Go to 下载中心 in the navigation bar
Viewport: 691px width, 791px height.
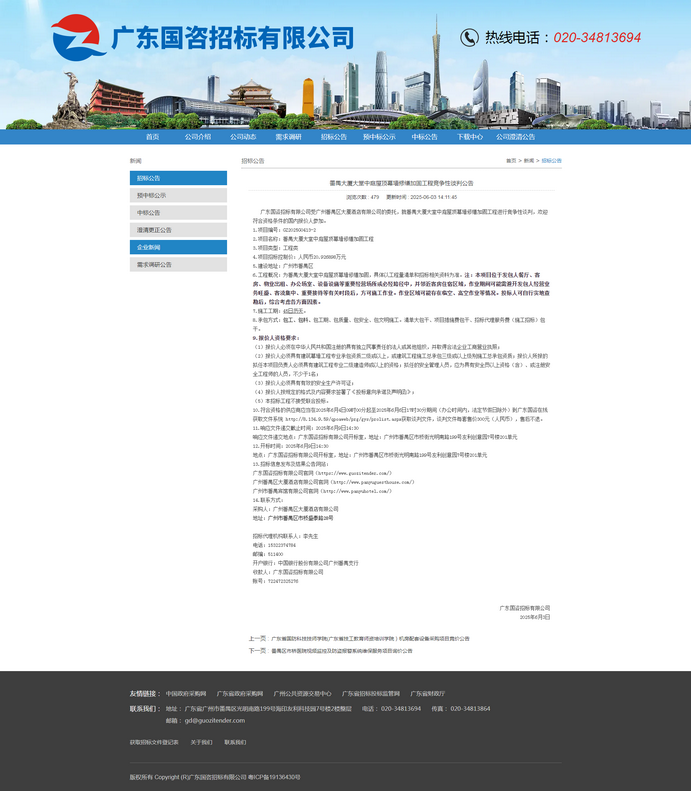(470, 137)
